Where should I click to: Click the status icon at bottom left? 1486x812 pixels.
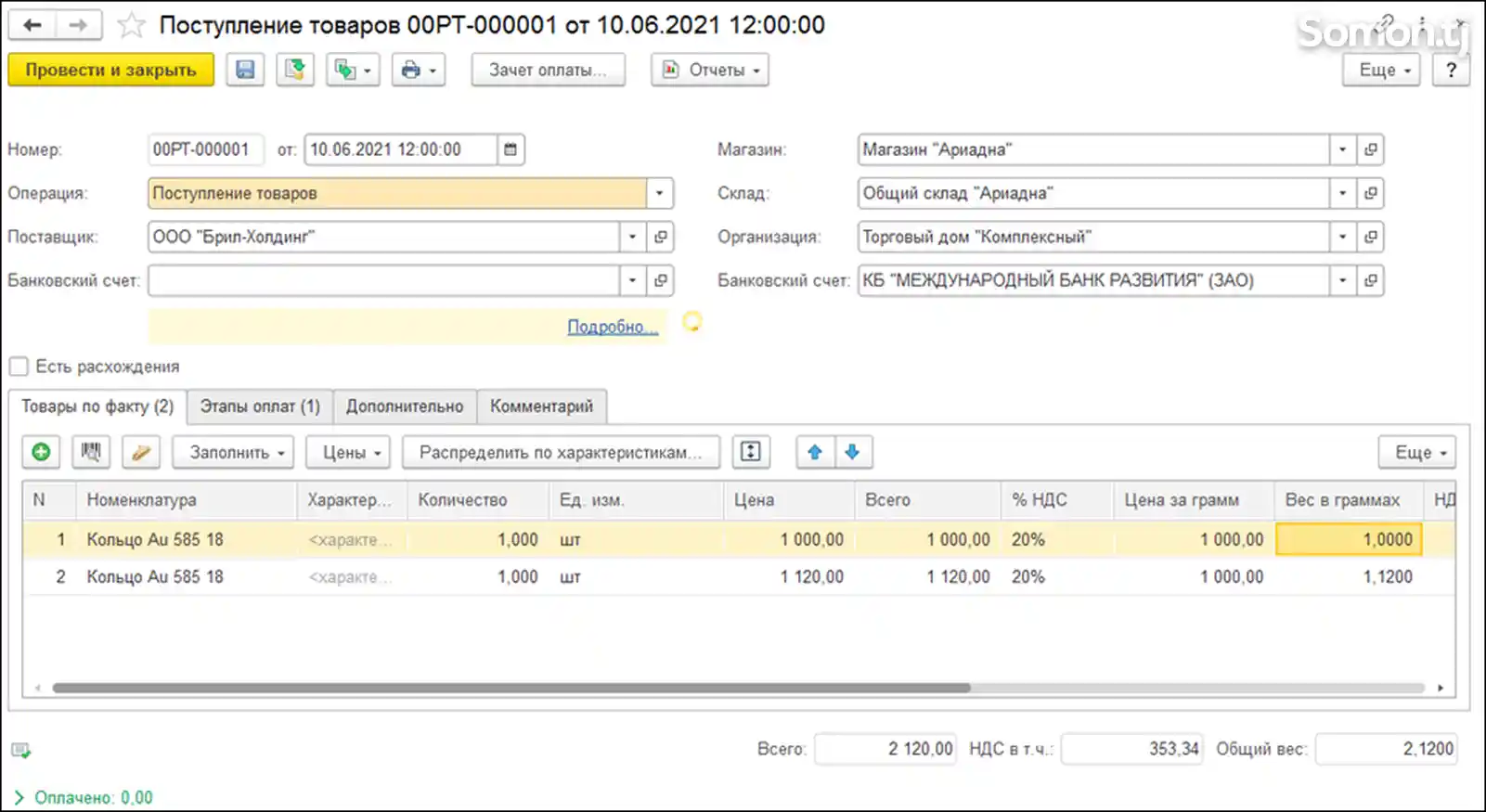point(20,750)
